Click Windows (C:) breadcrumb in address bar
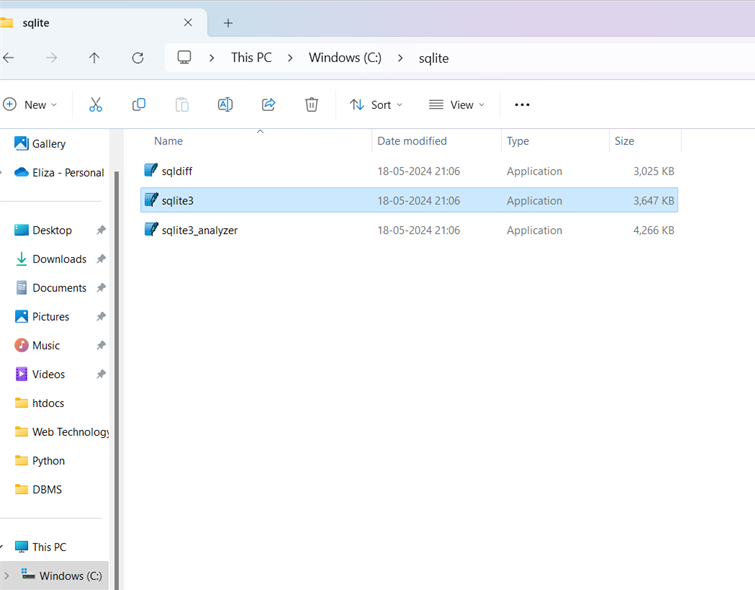The width and height of the screenshot is (755, 590). point(345,58)
